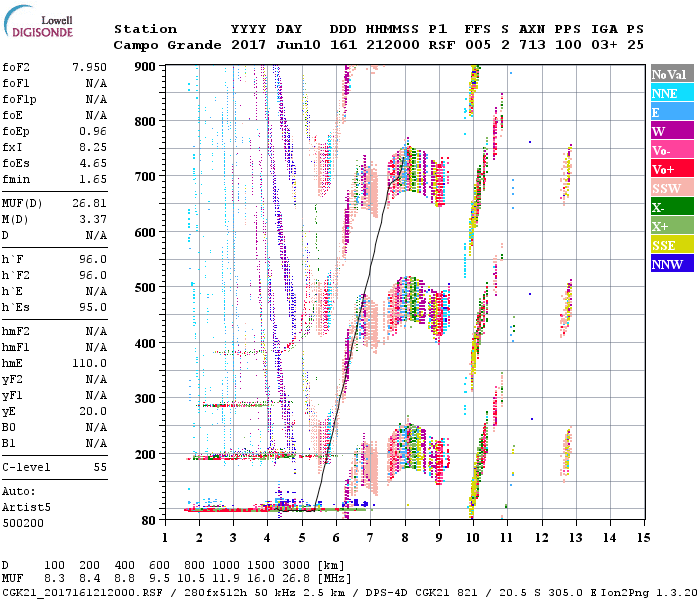This screenshot has width=700, height=600.
Task: Choose the SSW legend color box
Action: 670,189
